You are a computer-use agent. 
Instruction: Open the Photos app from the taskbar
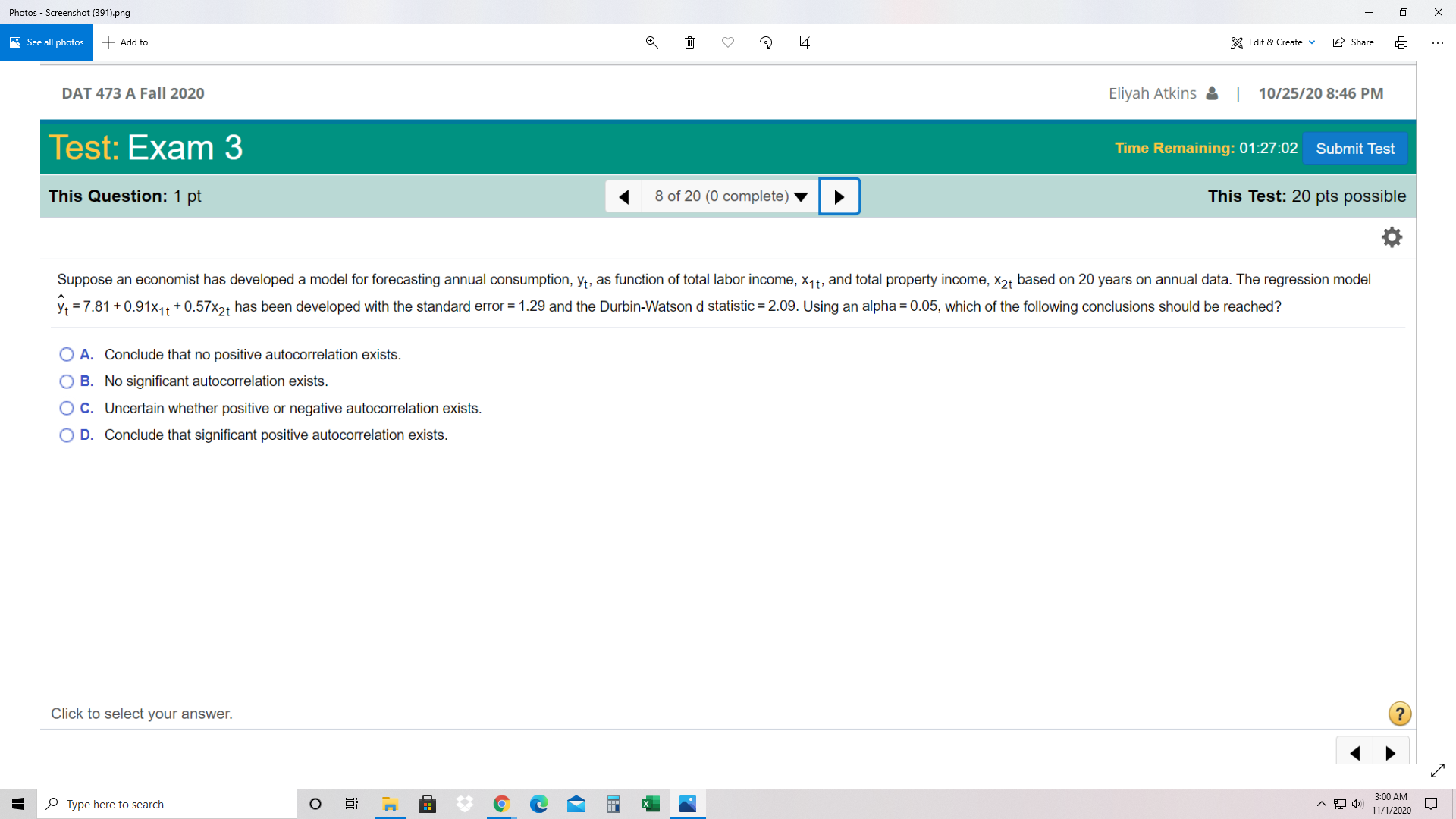point(687,803)
